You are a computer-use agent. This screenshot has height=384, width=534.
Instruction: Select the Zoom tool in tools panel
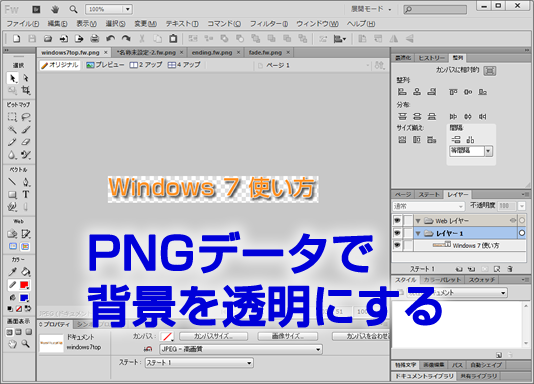[26, 344]
